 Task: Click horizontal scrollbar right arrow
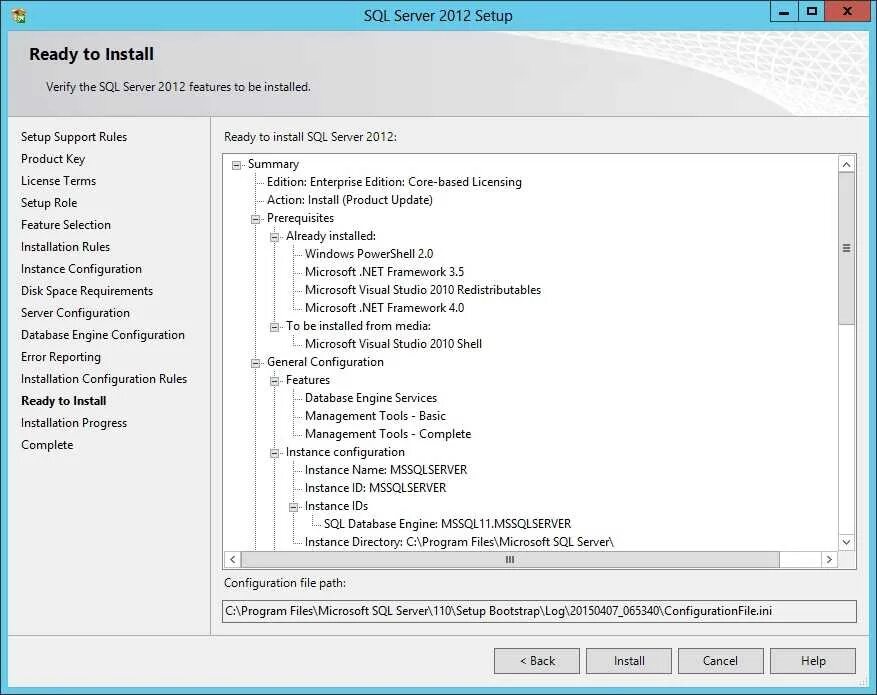pyautogui.click(x=829, y=559)
